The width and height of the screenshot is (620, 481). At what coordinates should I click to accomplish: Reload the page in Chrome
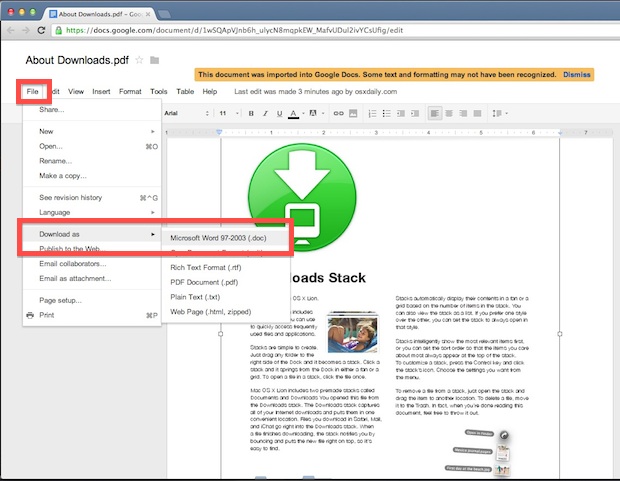coord(41,30)
